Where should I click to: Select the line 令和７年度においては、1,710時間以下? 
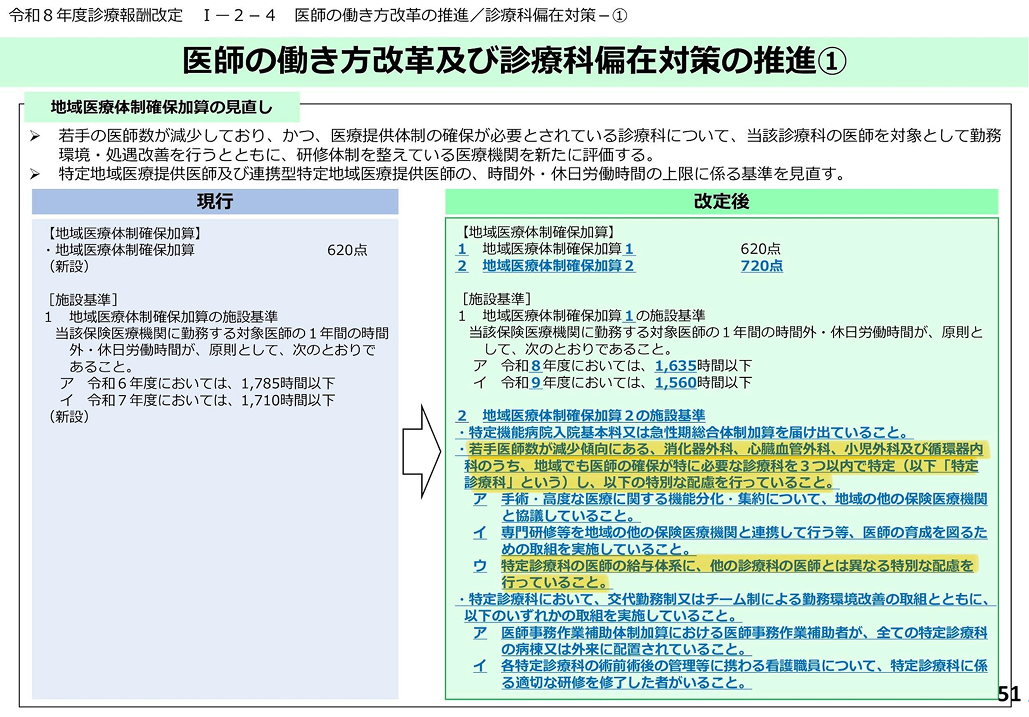point(198,400)
